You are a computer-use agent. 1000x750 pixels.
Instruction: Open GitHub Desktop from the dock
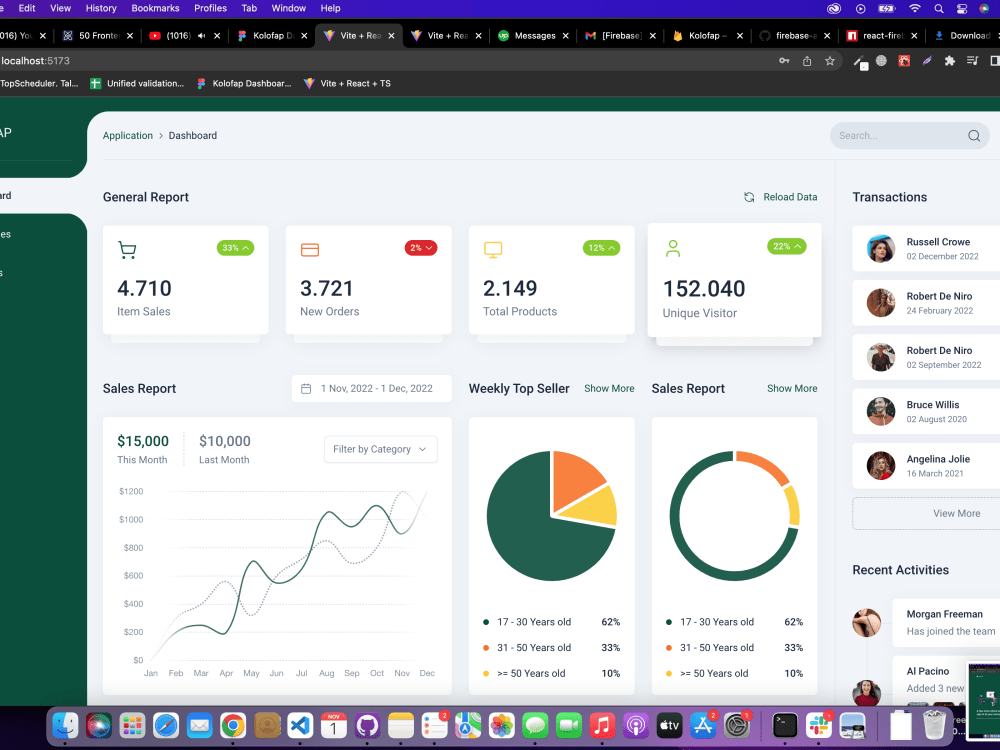[x=367, y=726]
